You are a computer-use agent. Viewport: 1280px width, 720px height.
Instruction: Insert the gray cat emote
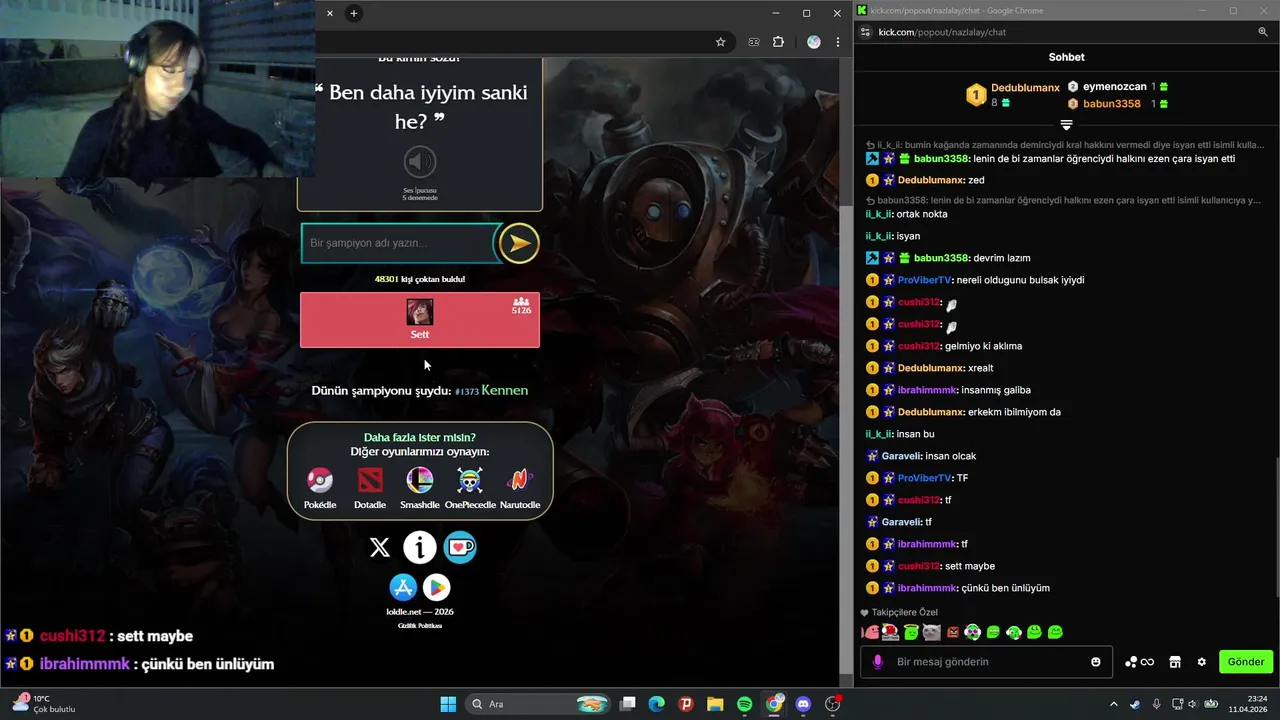coord(931,632)
